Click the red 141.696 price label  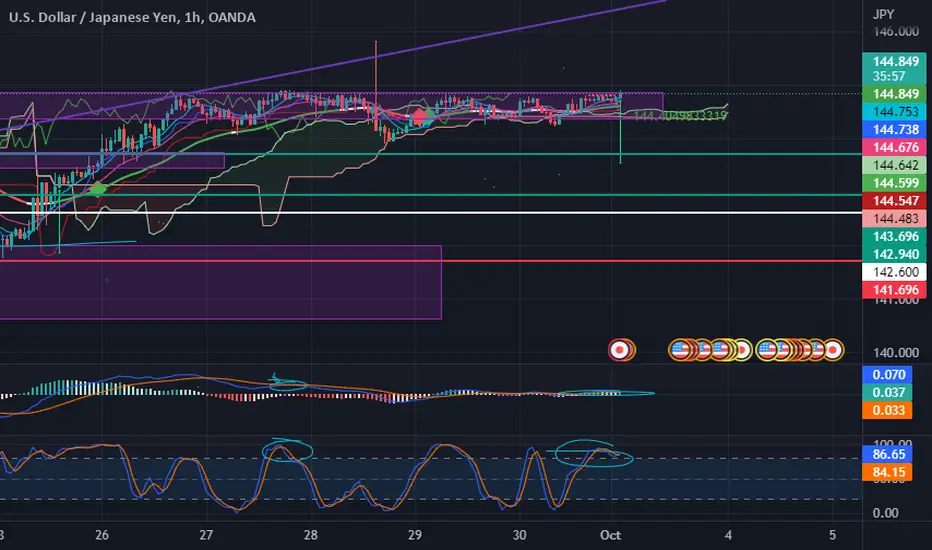click(894, 290)
